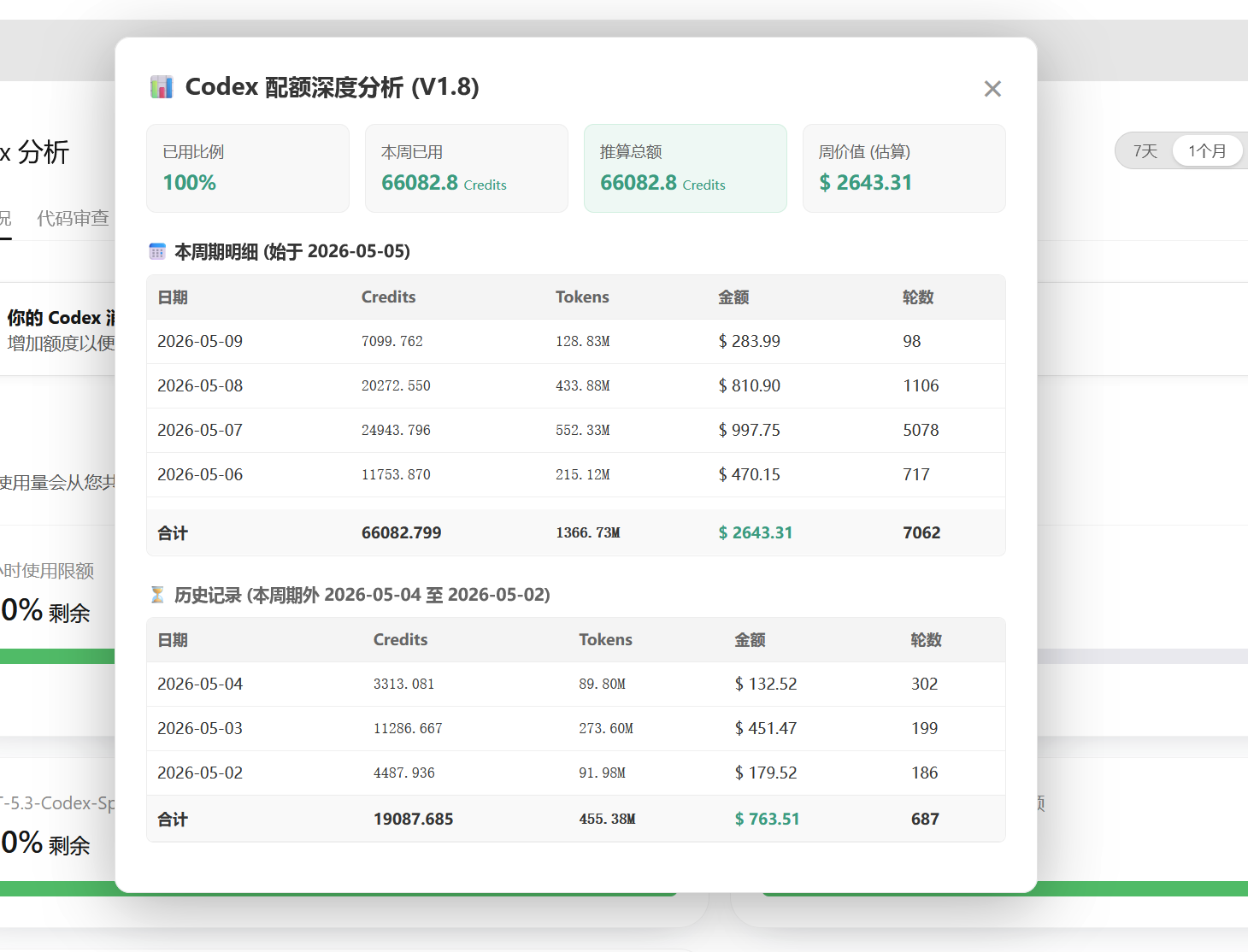Click history credits value 11286.667

click(x=408, y=728)
